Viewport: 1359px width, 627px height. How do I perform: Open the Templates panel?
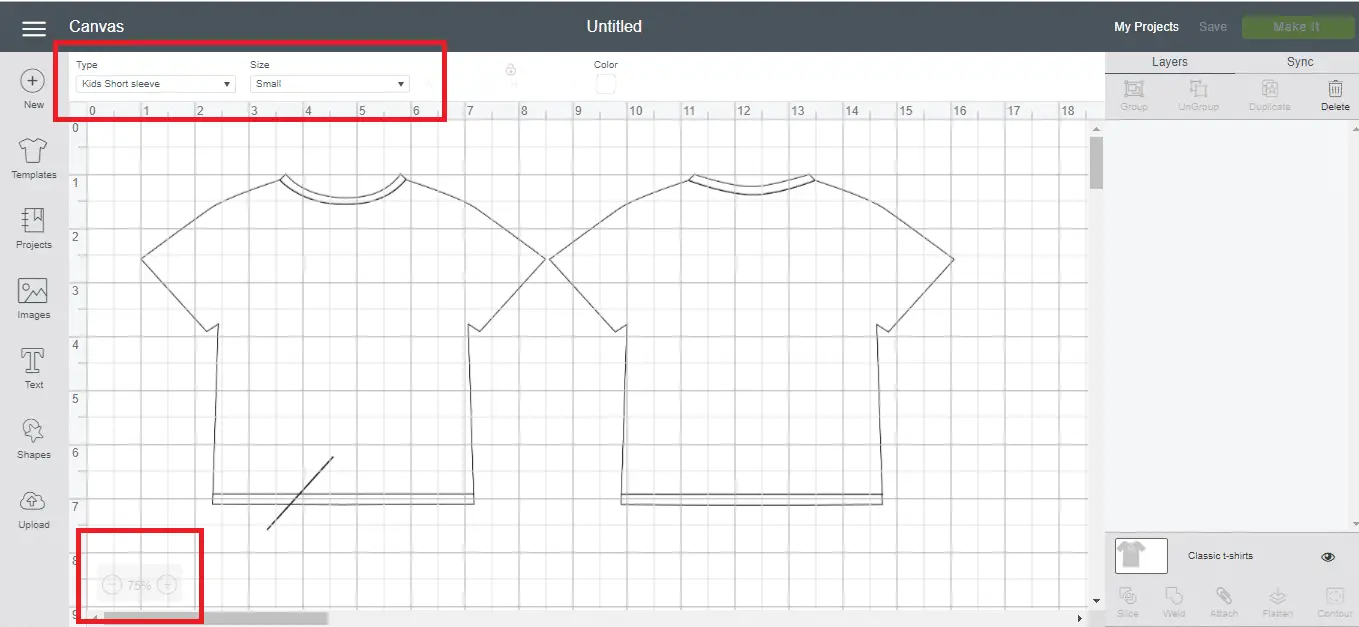[x=33, y=152]
